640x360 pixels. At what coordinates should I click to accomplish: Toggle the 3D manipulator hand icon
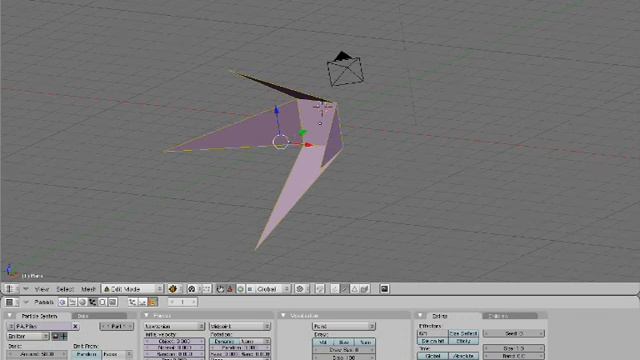pos(220,289)
